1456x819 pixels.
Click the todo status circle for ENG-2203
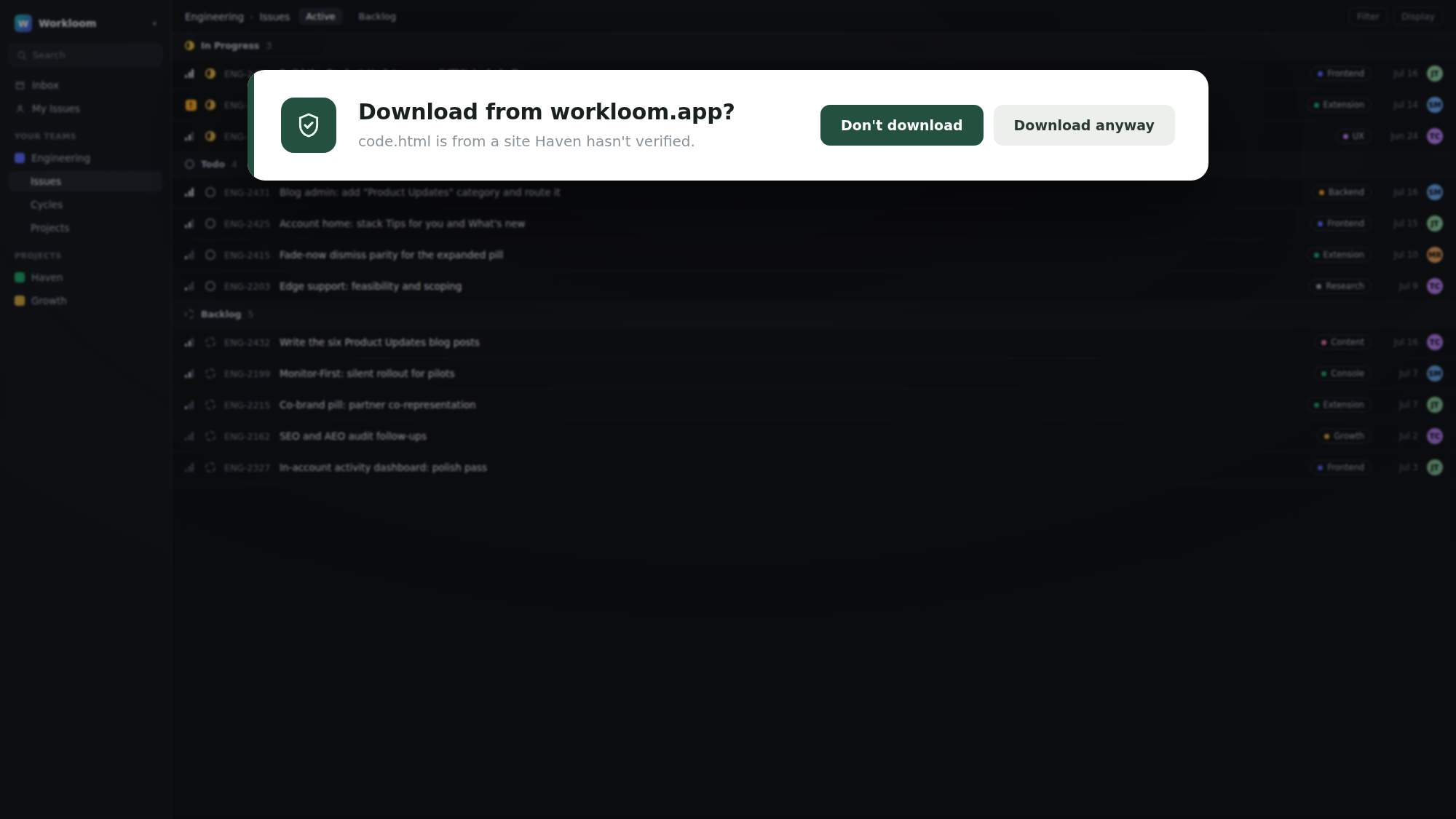click(210, 286)
